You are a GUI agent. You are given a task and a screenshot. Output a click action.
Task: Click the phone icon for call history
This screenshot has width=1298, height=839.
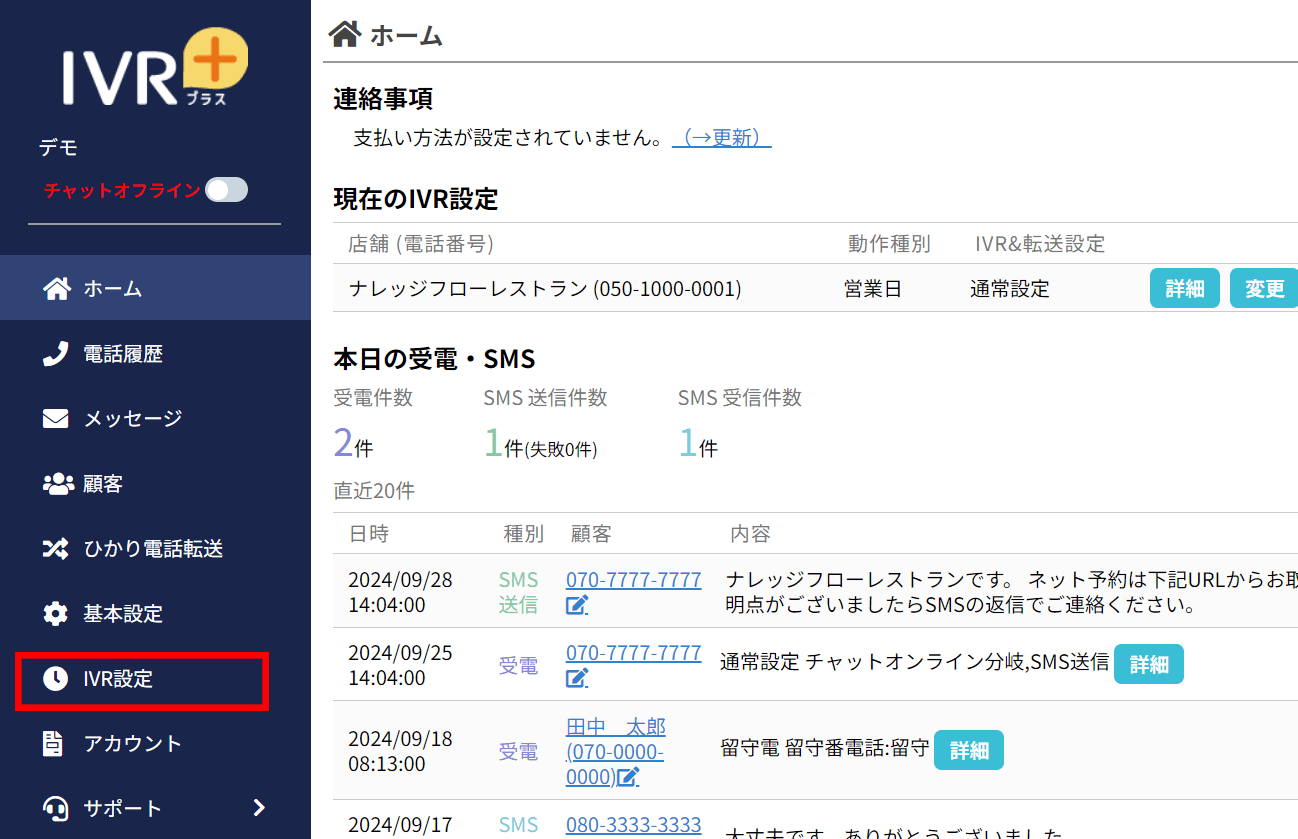point(55,354)
